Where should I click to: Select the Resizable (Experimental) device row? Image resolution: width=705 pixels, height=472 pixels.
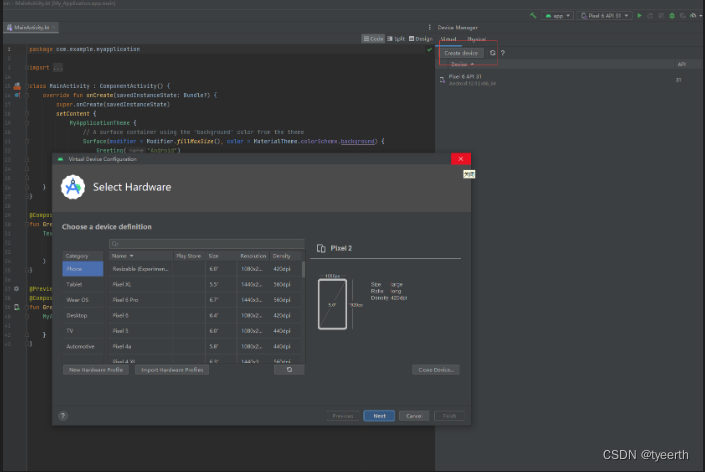click(x=205, y=269)
